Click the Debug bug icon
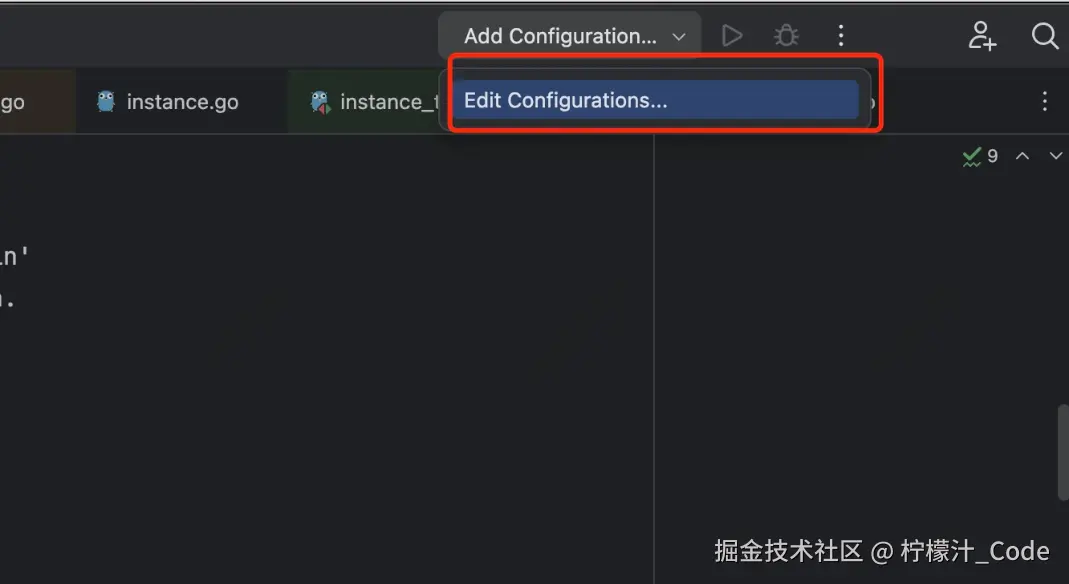The width and height of the screenshot is (1069, 584). coord(787,36)
